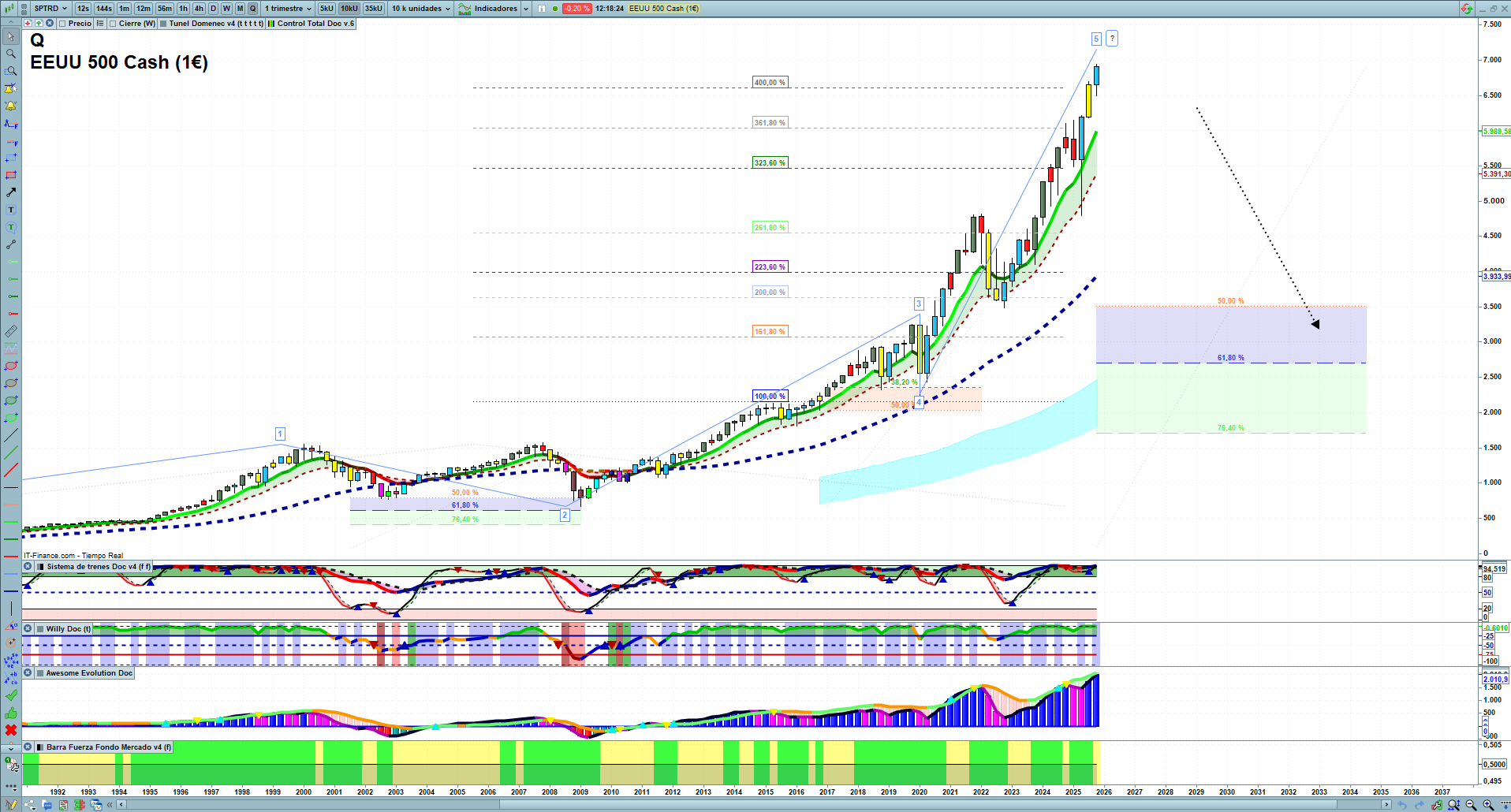Close the Willy Doc indicator panel
The image size is (1511, 812).
tap(28, 629)
